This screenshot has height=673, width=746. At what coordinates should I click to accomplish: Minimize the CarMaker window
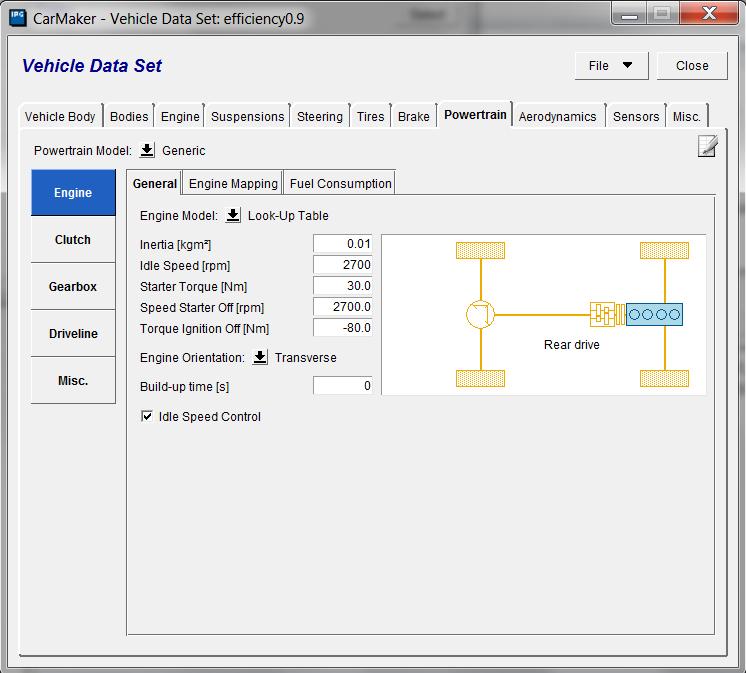pos(629,14)
